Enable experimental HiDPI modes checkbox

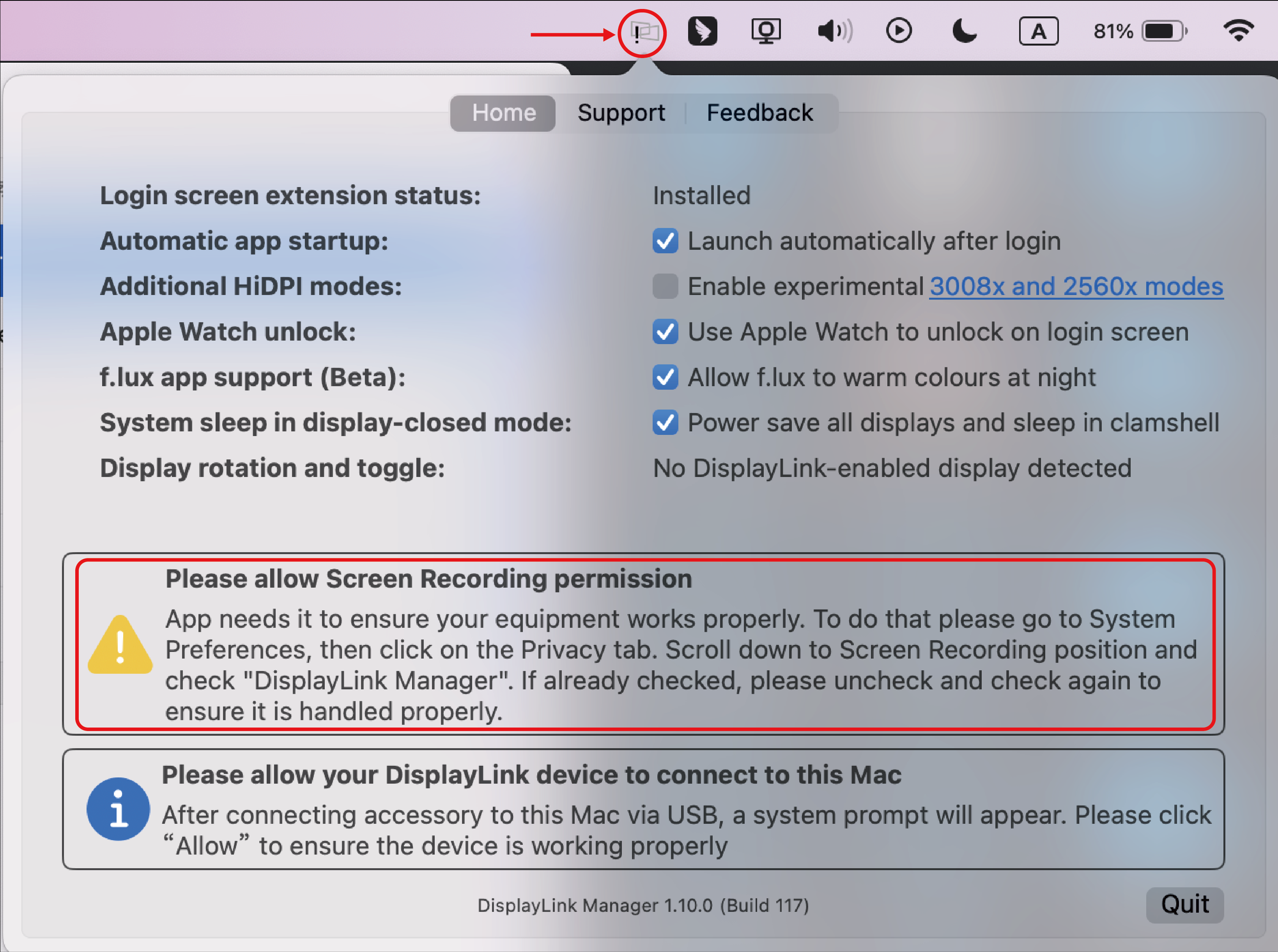coord(665,286)
